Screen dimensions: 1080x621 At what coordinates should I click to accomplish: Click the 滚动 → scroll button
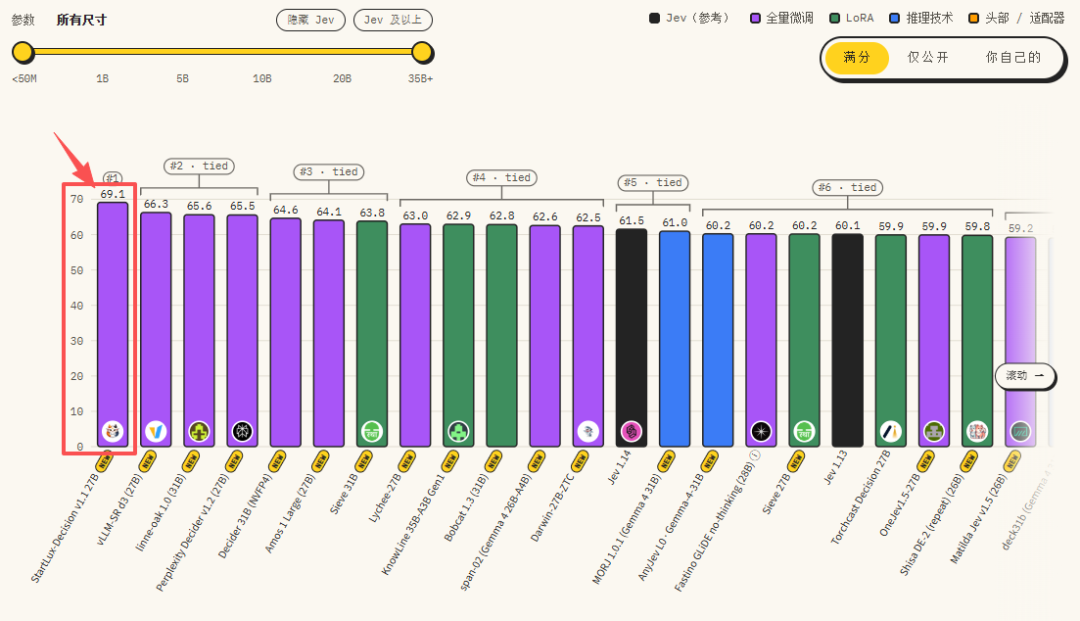coord(1025,375)
